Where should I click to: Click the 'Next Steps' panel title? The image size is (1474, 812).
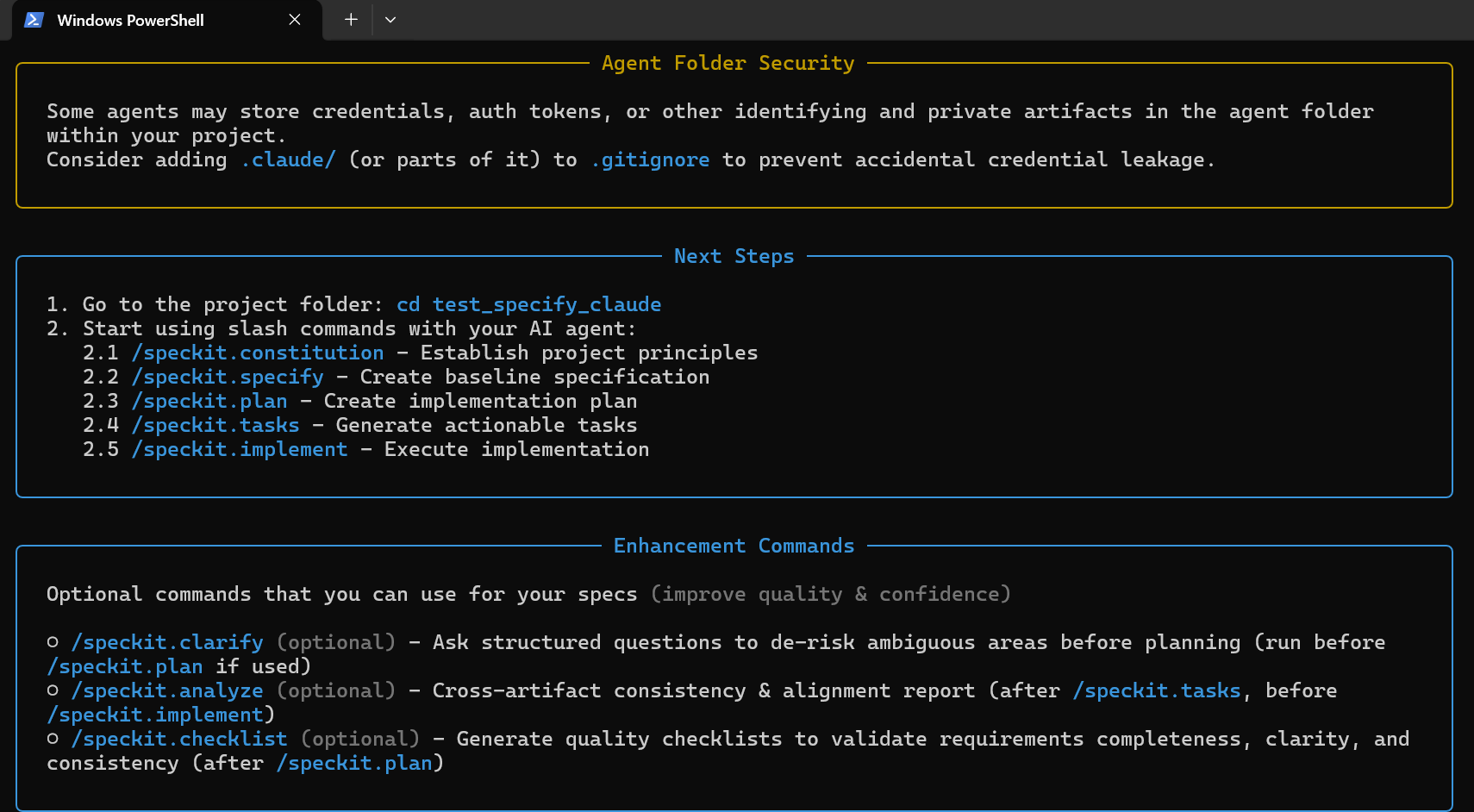[x=734, y=256]
